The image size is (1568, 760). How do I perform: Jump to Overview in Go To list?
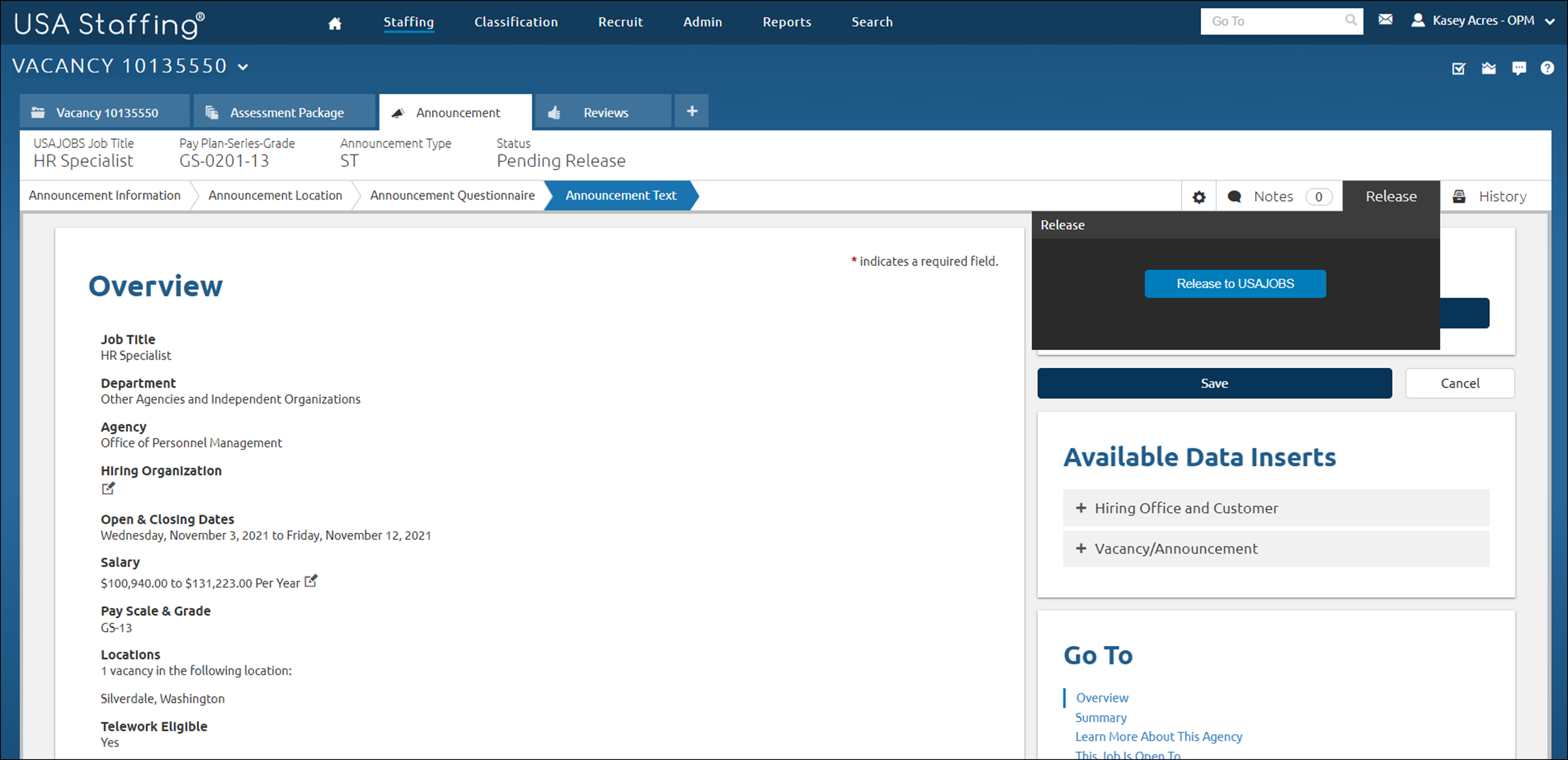click(1102, 698)
